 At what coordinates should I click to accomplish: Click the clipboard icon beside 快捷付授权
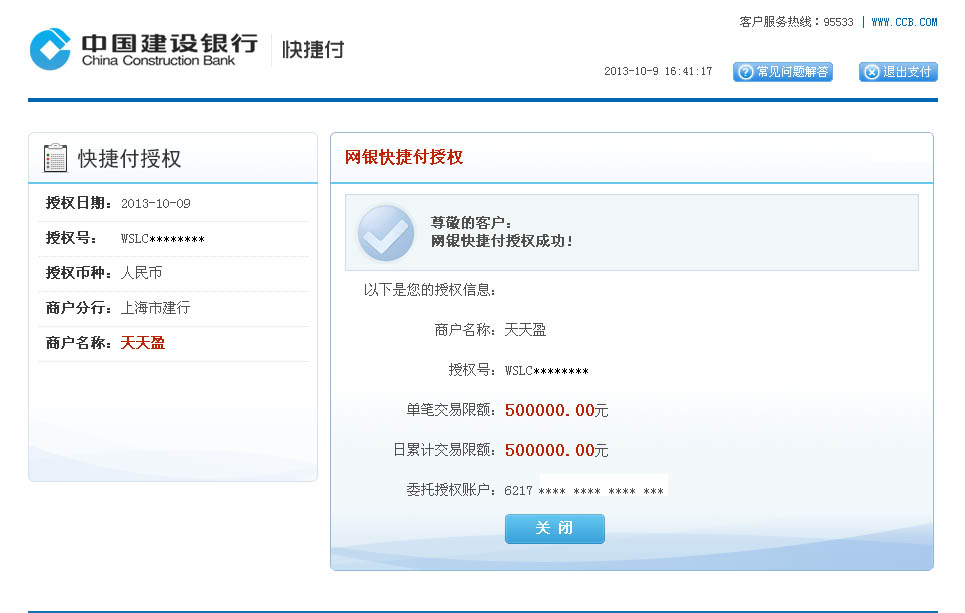pyautogui.click(x=55, y=158)
